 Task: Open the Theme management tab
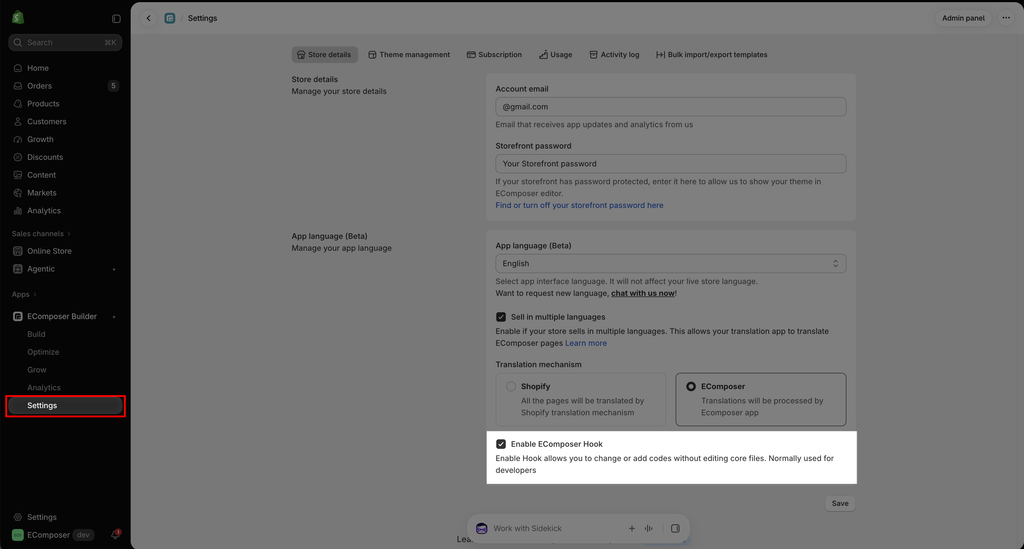coord(409,55)
